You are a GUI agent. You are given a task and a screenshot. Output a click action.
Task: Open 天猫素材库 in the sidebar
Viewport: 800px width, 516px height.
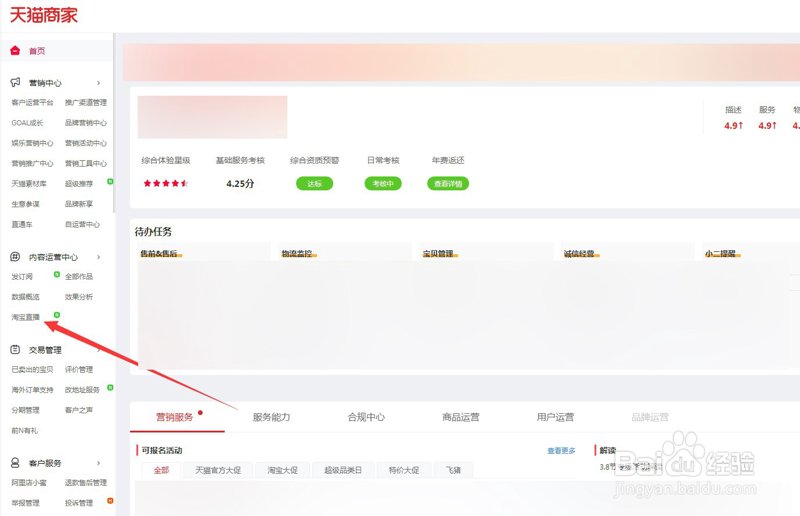coord(29,184)
